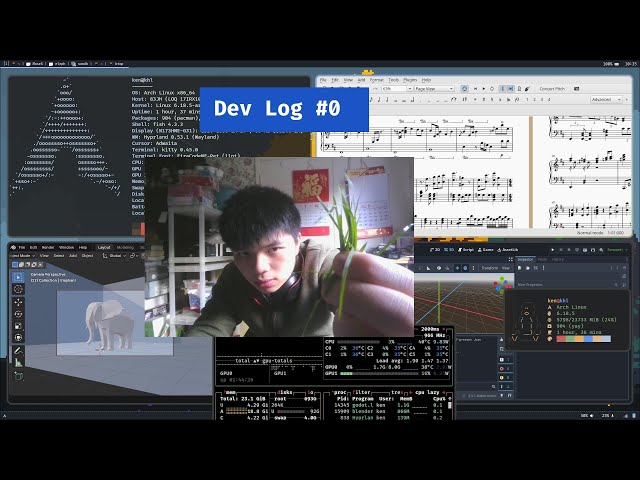The height and width of the screenshot is (480, 640).
Task: Switch Godot to 3D workspace
Action: point(449,249)
